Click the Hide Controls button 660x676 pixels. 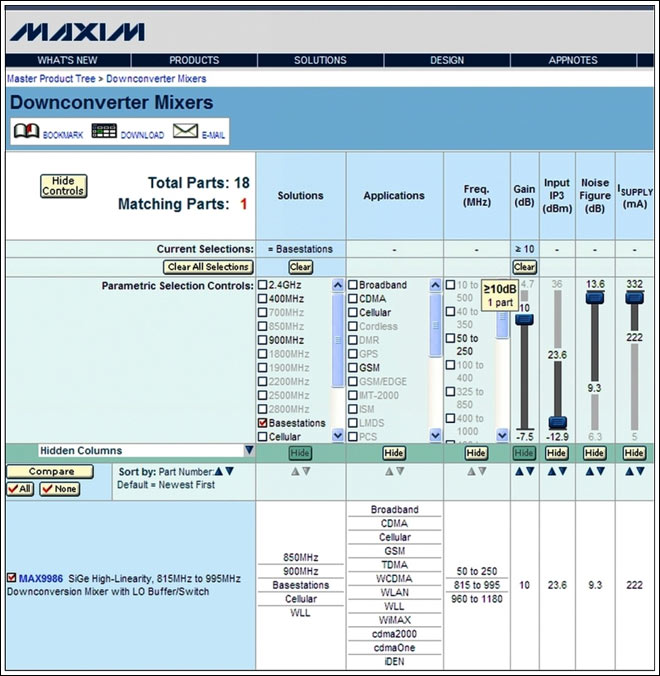click(64, 186)
